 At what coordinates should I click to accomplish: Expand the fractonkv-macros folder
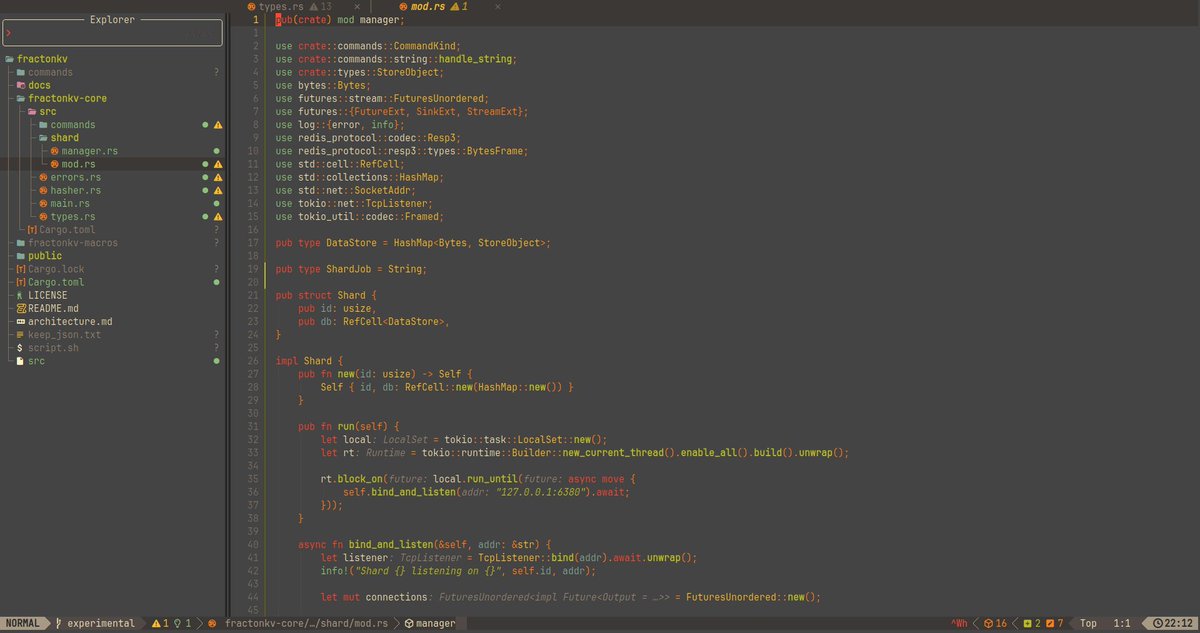coord(73,243)
